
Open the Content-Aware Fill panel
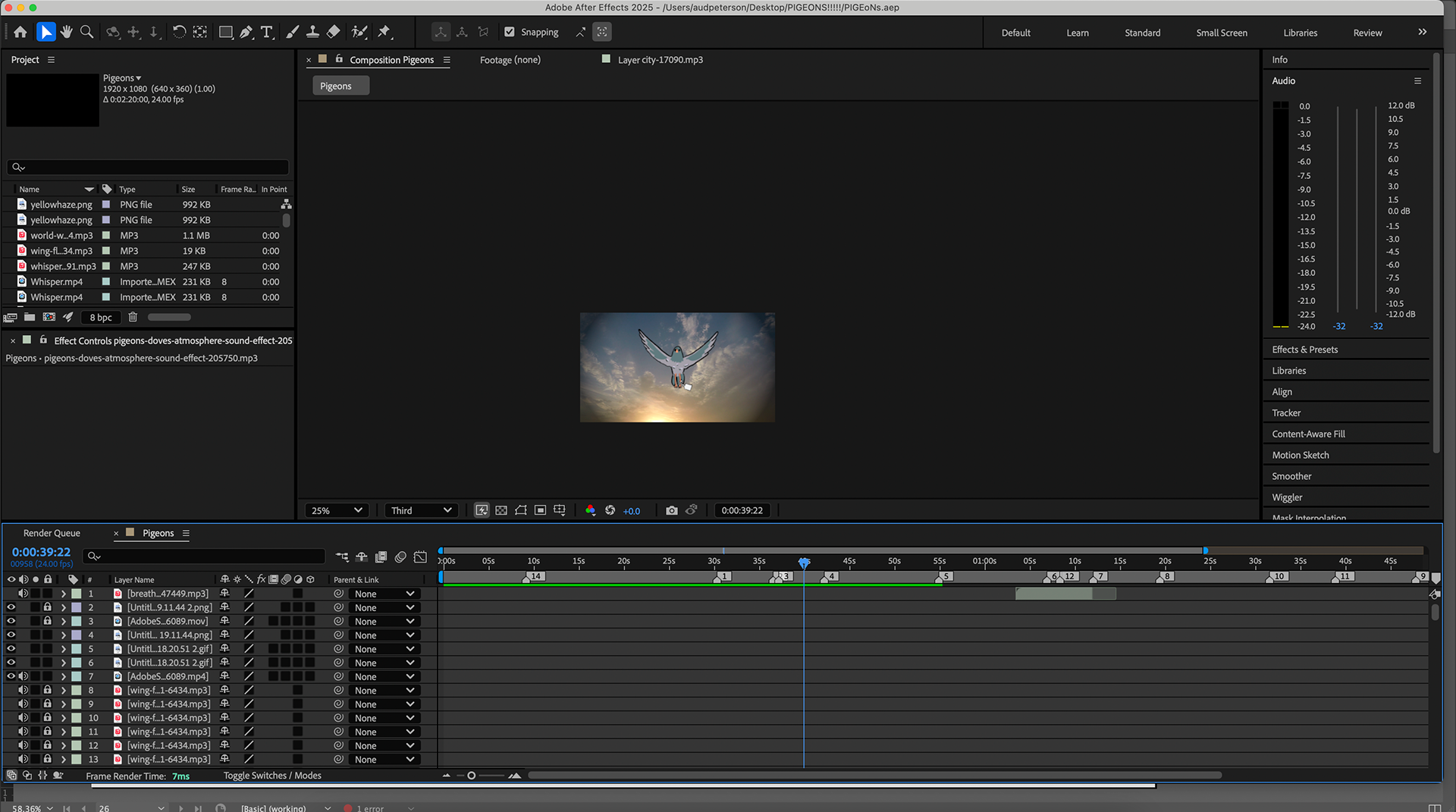[x=1308, y=434]
